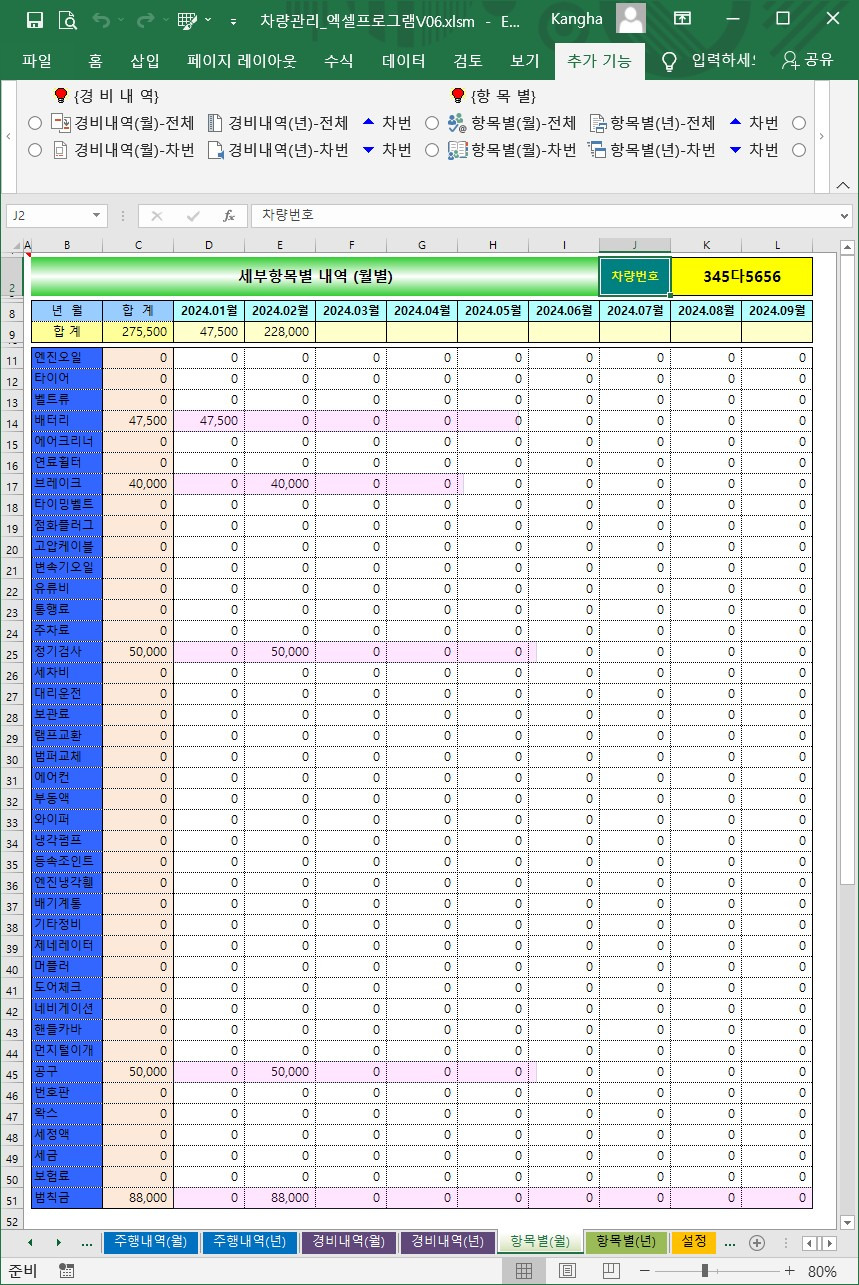
Task: Open the 경비내역(년) sheet tab
Action: [x=448, y=1241]
